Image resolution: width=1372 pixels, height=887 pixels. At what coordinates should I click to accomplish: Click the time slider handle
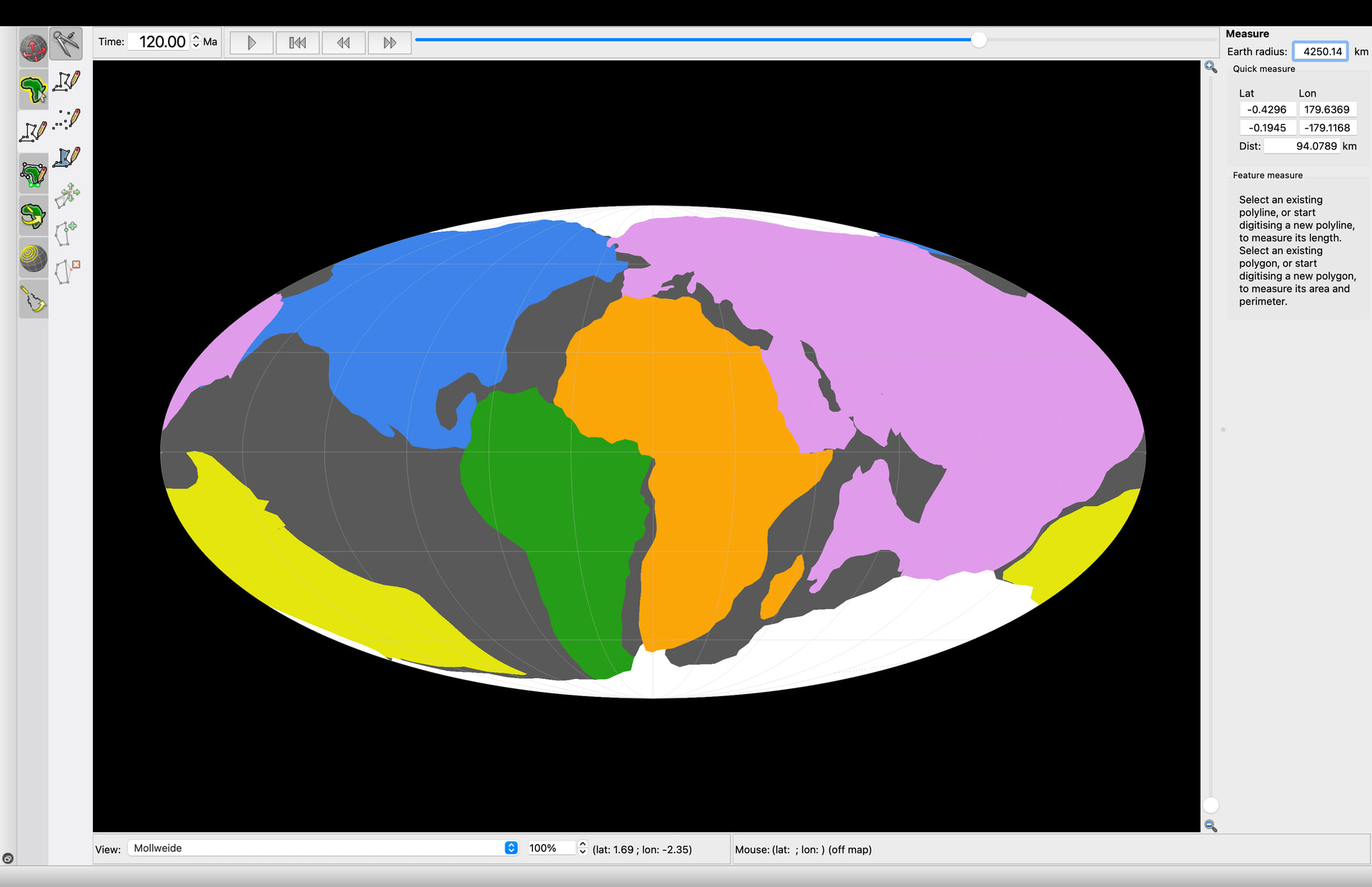pyautogui.click(x=978, y=40)
